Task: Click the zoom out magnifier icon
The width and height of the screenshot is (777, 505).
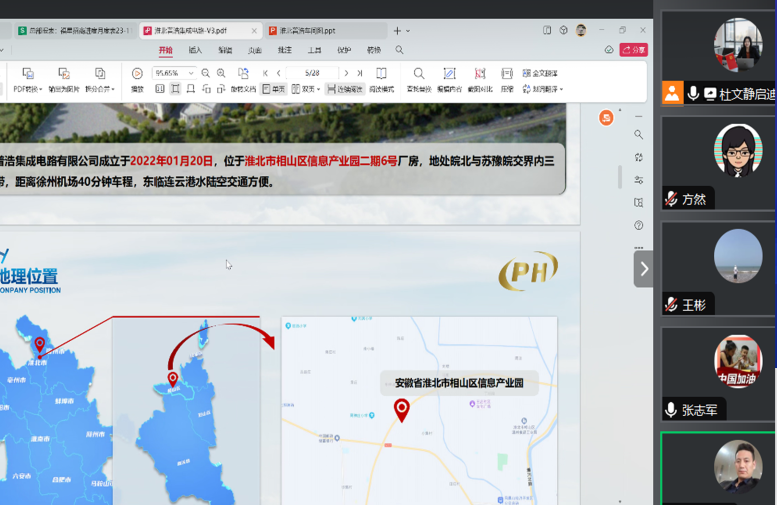Action: coord(206,73)
